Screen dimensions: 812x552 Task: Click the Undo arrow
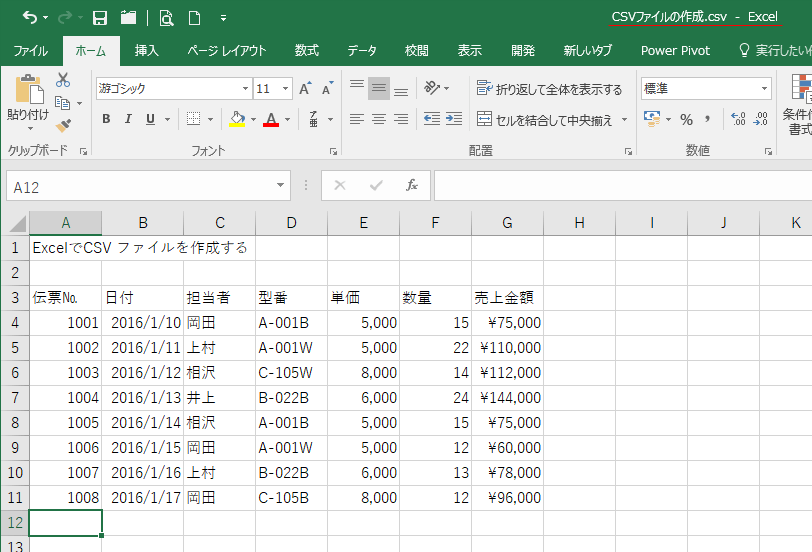click(x=29, y=18)
